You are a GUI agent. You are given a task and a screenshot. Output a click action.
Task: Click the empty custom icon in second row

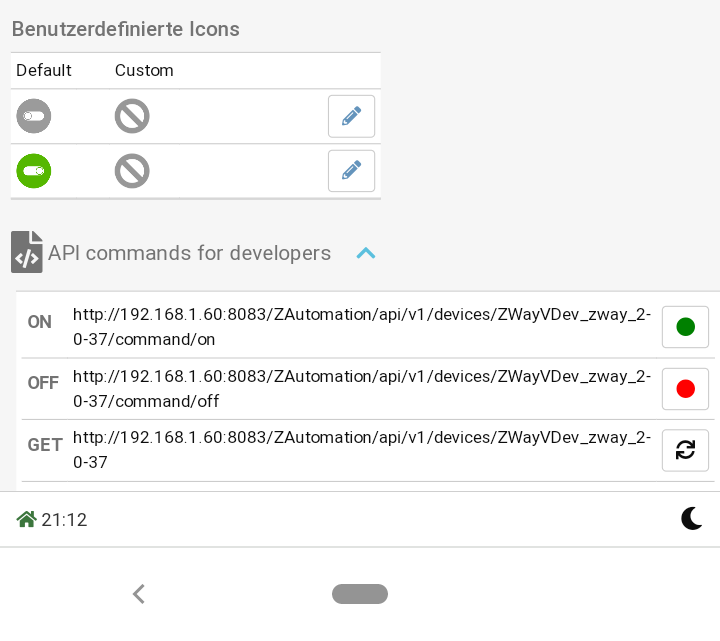click(x=132, y=171)
